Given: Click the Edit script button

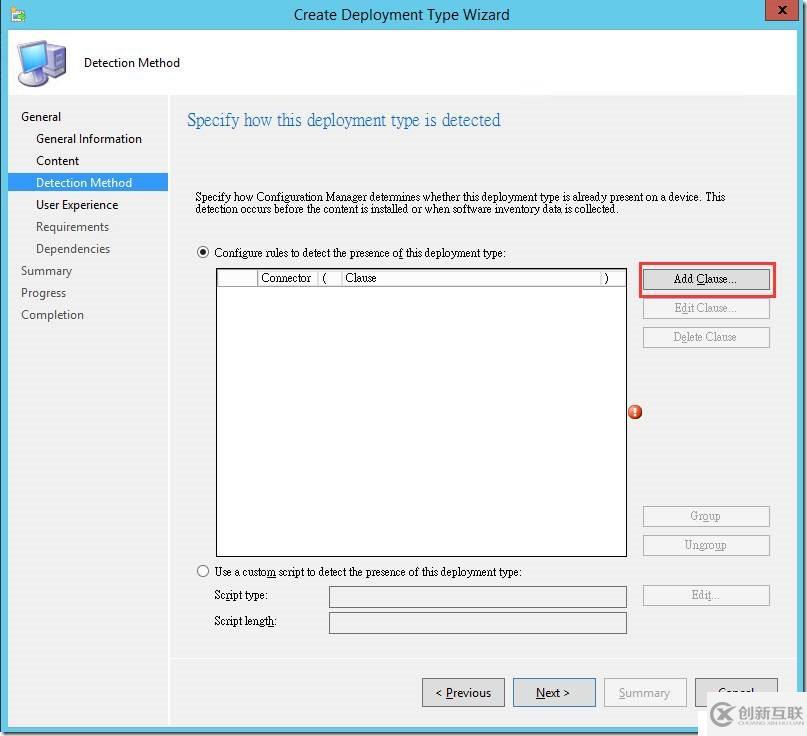Looking at the screenshot, I should pyautogui.click(x=706, y=595).
